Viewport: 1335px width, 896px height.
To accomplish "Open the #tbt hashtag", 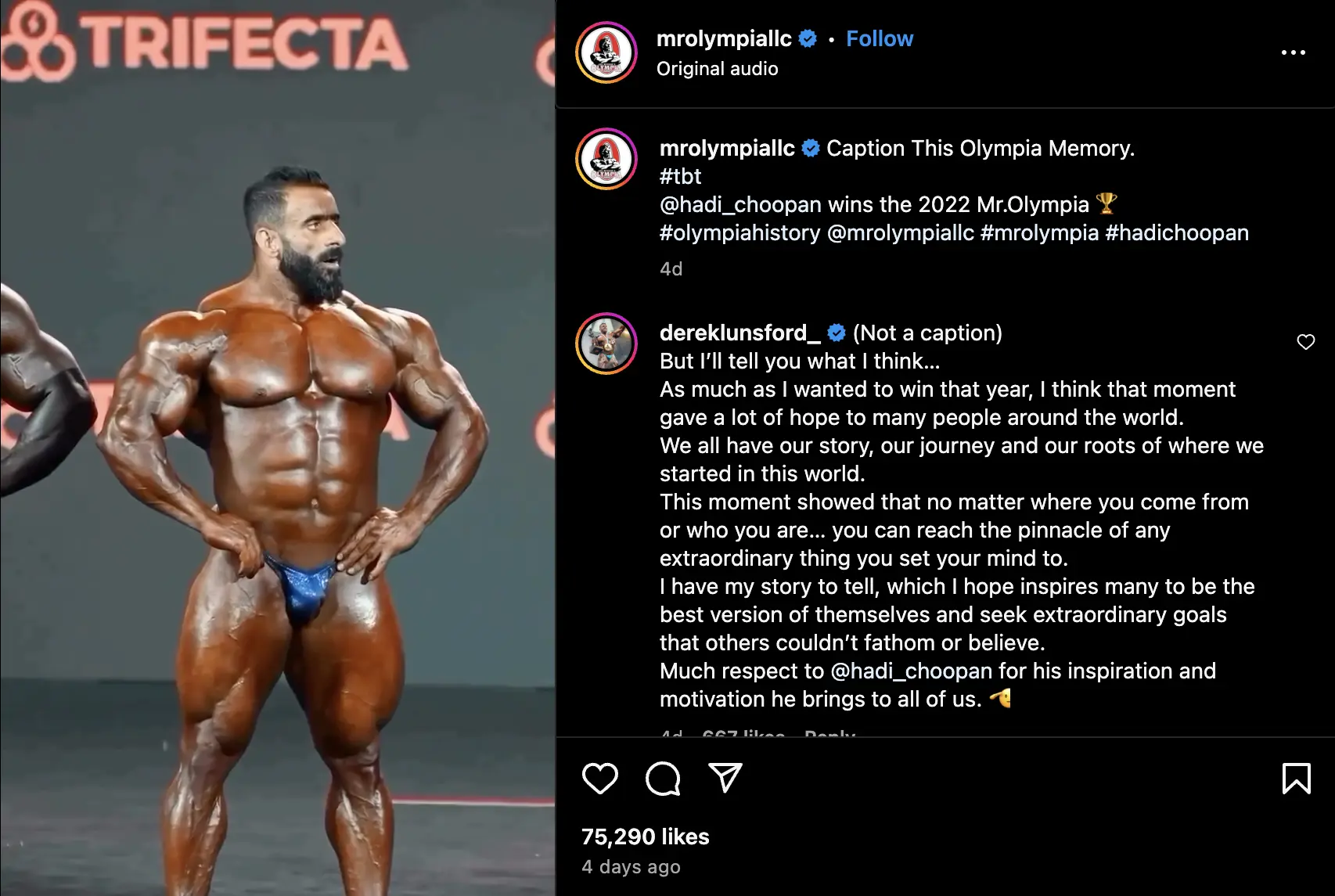I will (x=680, y=176).
